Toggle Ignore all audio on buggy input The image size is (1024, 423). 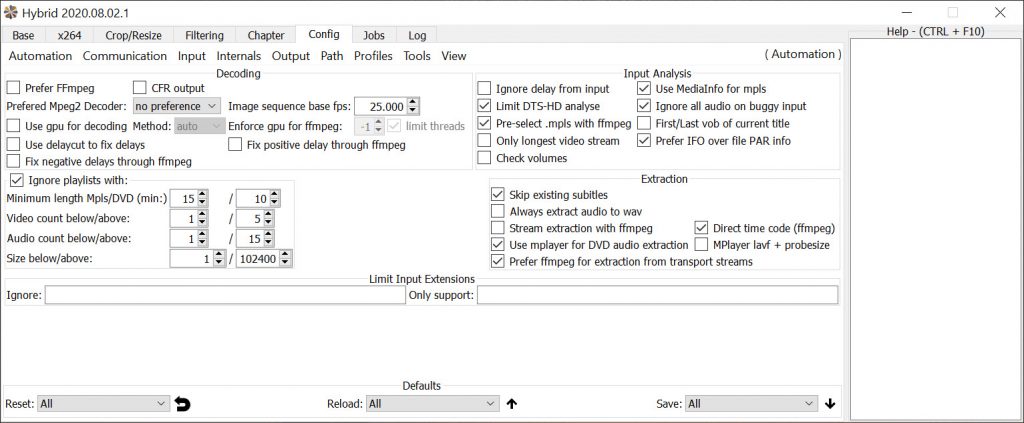644,106
